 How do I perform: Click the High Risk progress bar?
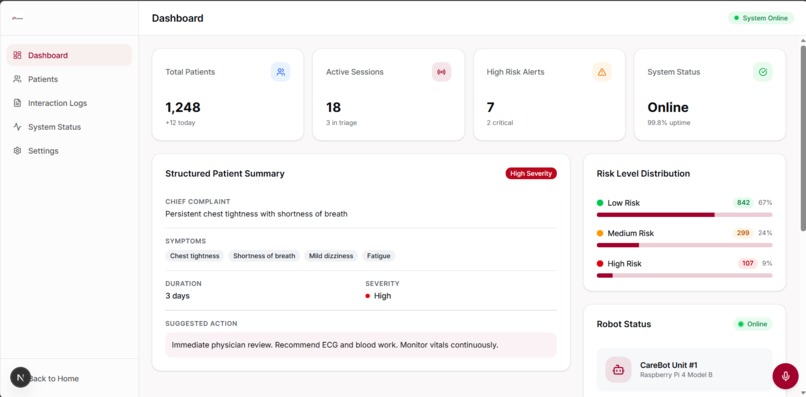click(x=684, y=276)
